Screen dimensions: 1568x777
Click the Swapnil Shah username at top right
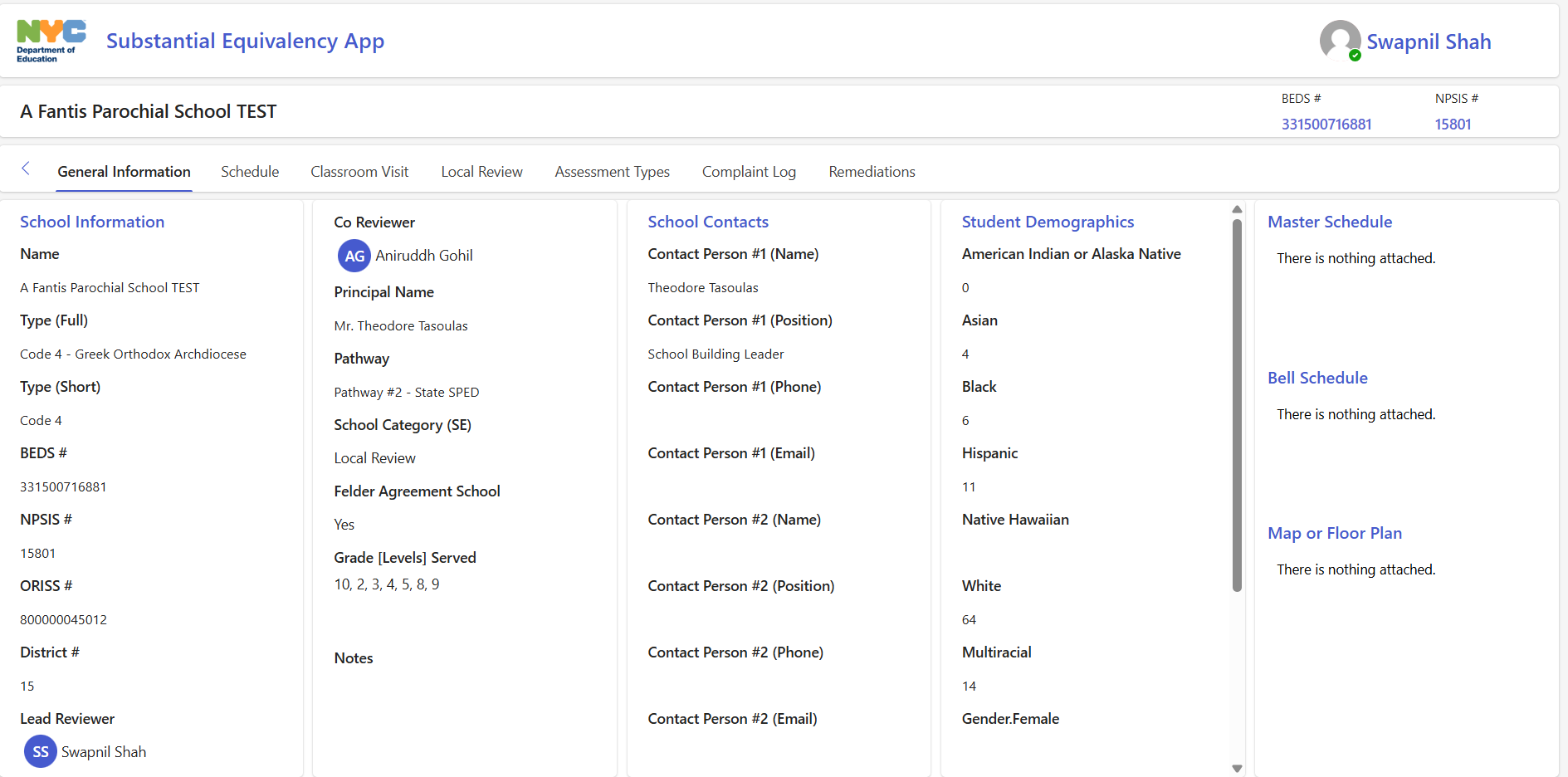[1429, 42]
